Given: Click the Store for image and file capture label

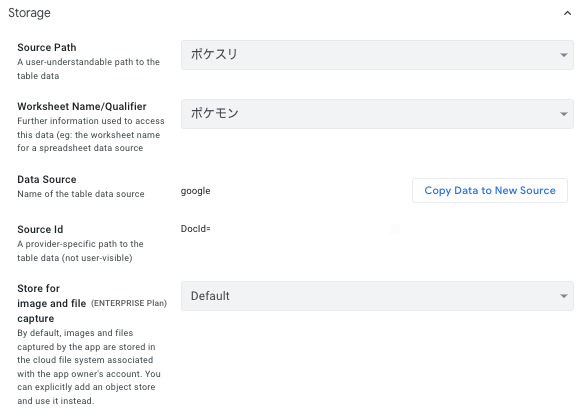Looking at the screenshot, I should pyautogui.click(x=51, y=303).
